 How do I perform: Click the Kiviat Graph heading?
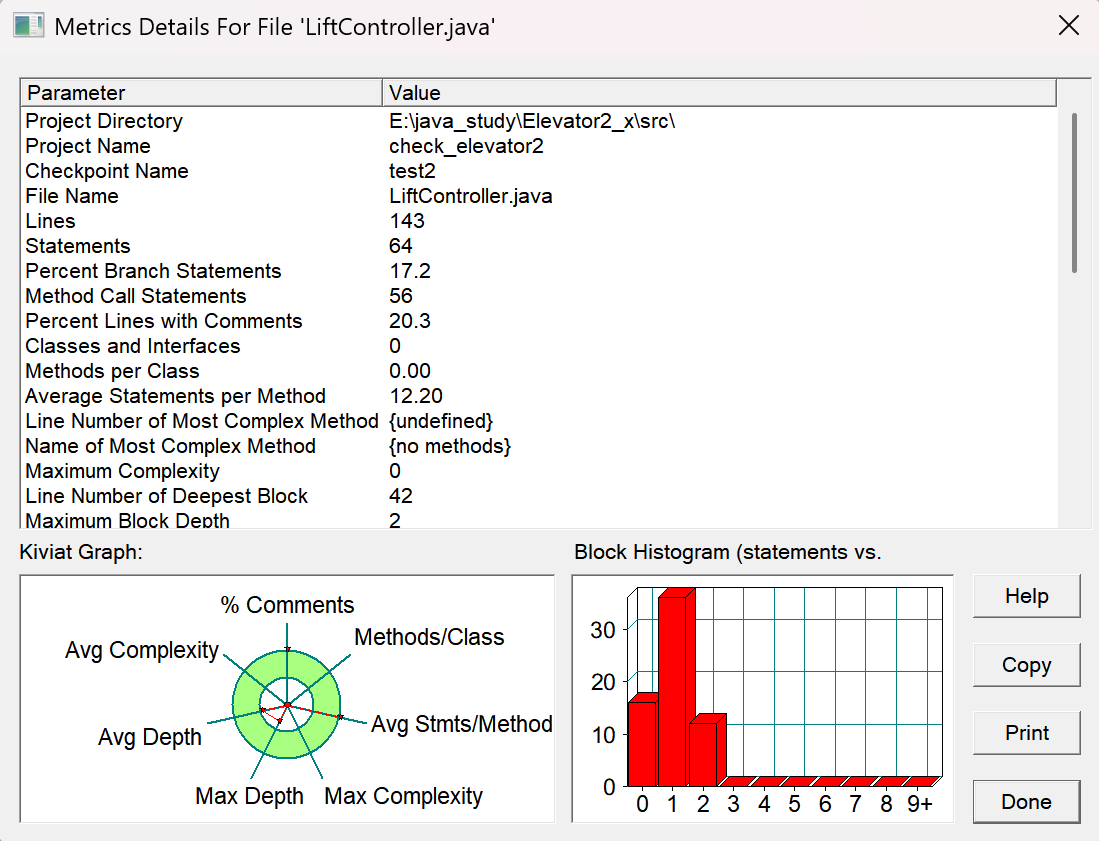click(x=81, y=552)
